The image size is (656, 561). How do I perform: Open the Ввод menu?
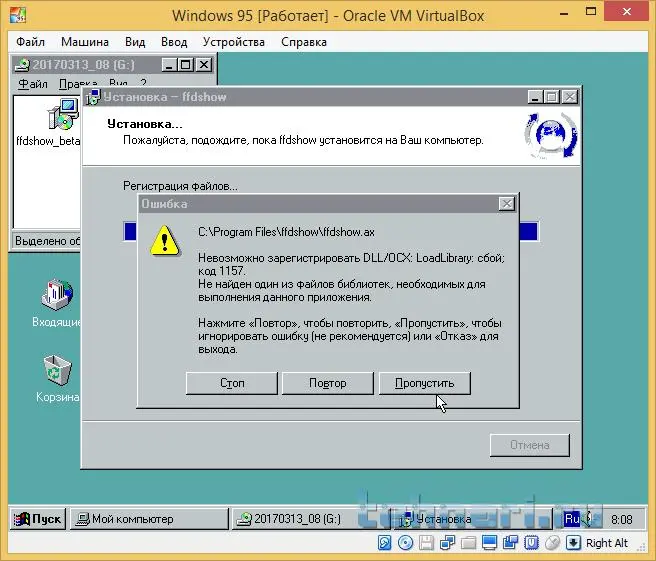pyautogui.click(x=174, y=42)
